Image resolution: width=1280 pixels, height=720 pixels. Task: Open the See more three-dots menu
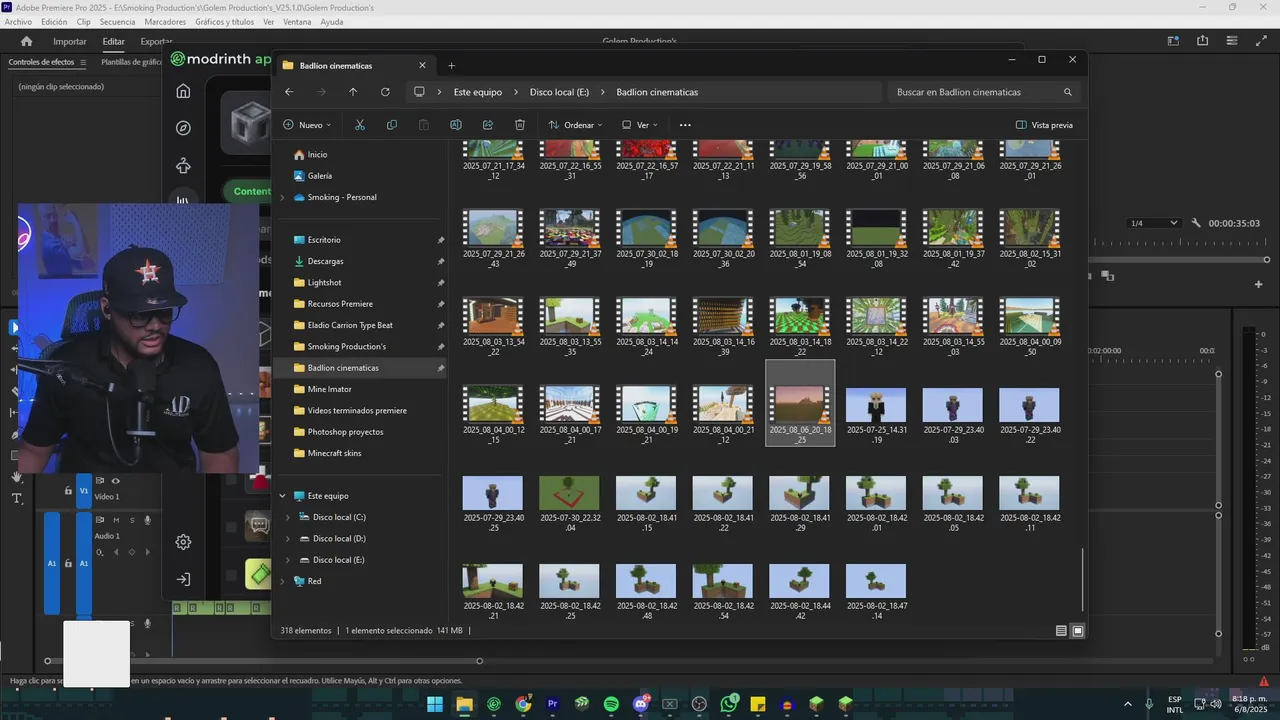click(x=685, y=125)
